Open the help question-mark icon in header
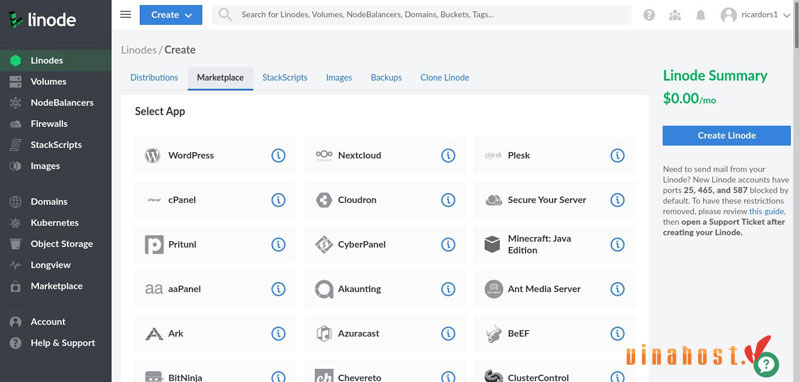800x382 pixels. pyautogui.click(x=649, y=15)
